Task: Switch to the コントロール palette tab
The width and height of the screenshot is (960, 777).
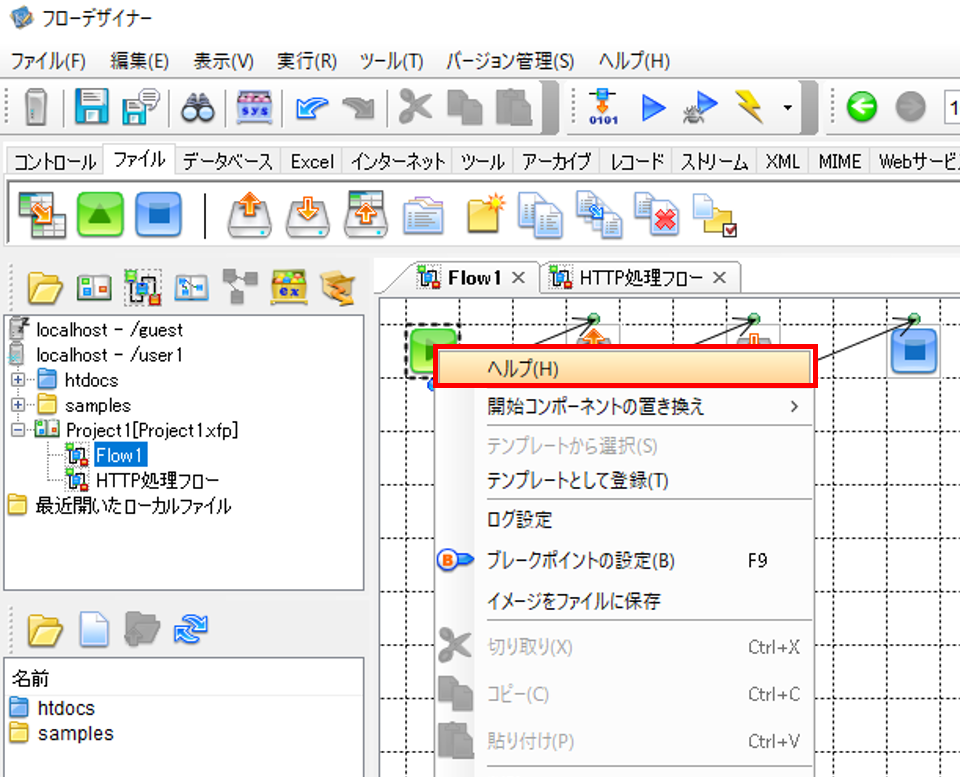Action: click(x=55, y=162)
